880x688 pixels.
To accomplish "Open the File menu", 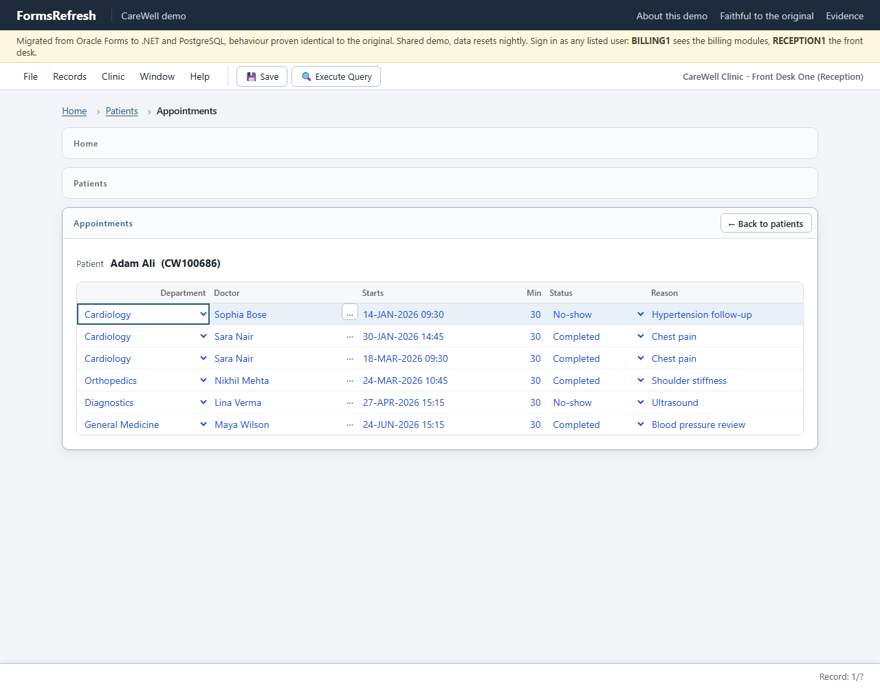I will click(x=30, y=76).
